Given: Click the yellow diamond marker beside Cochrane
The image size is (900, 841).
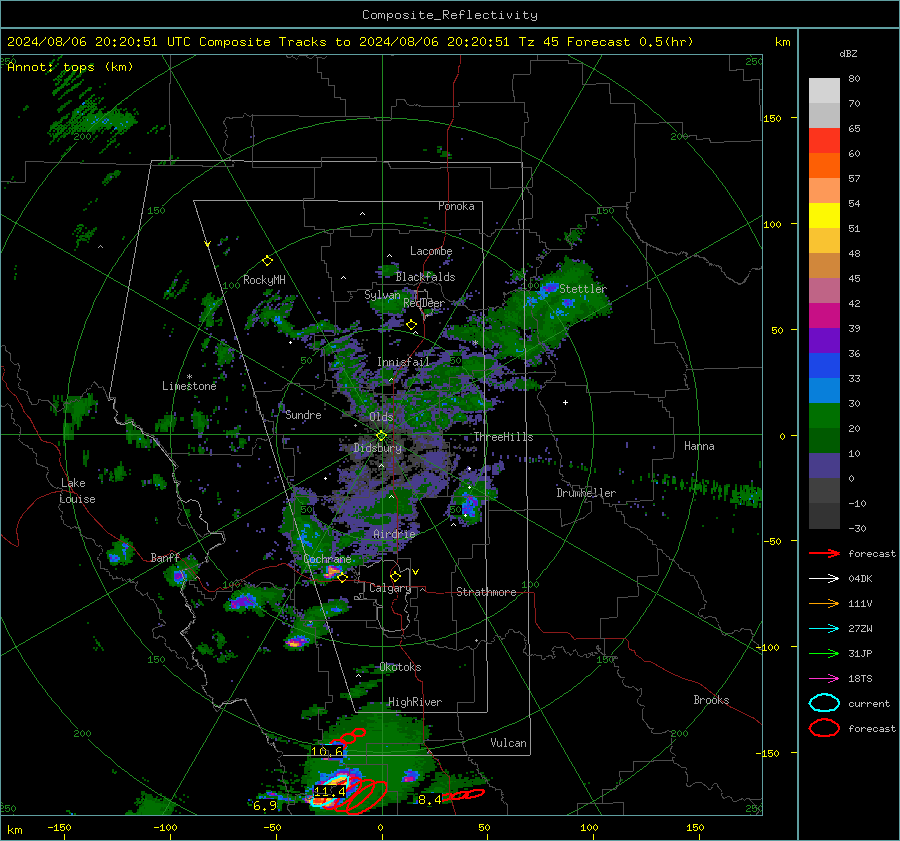Looking at the screenshot, I should [342, 578].
